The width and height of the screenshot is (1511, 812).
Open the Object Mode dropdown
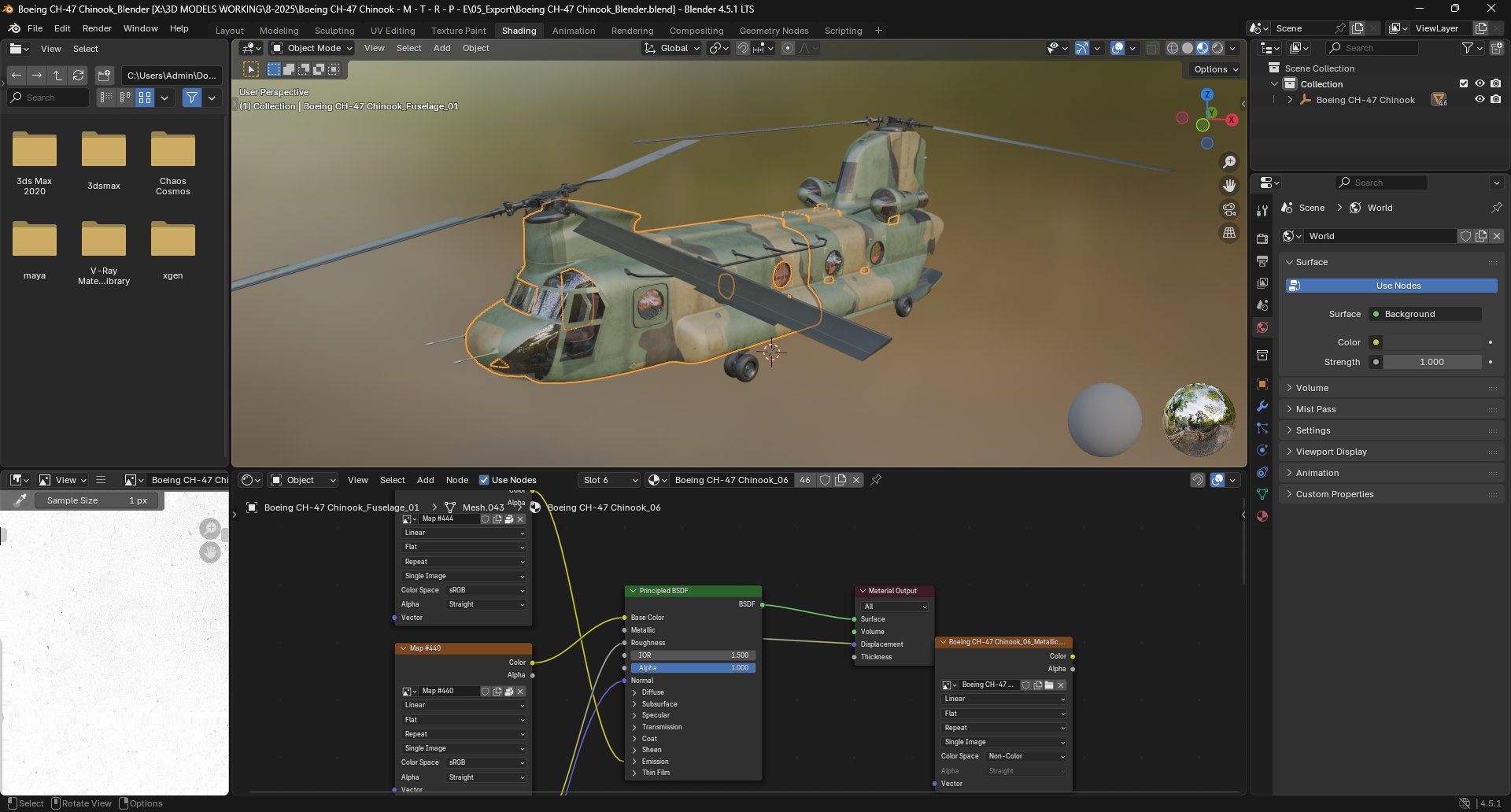click(x=312, y=48)
